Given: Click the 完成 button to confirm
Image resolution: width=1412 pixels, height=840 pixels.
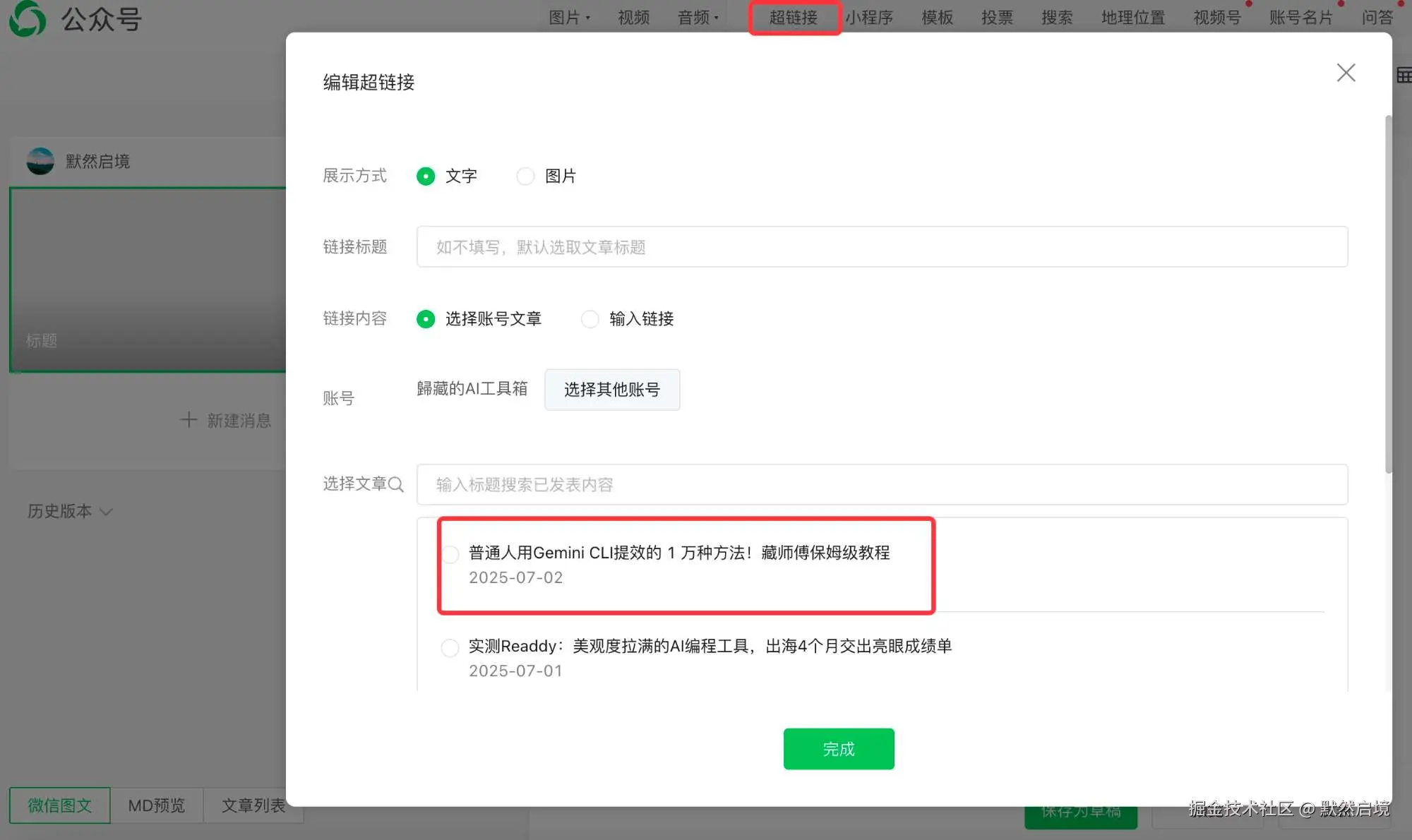Looking at the screenshot, I should [839, 748].
